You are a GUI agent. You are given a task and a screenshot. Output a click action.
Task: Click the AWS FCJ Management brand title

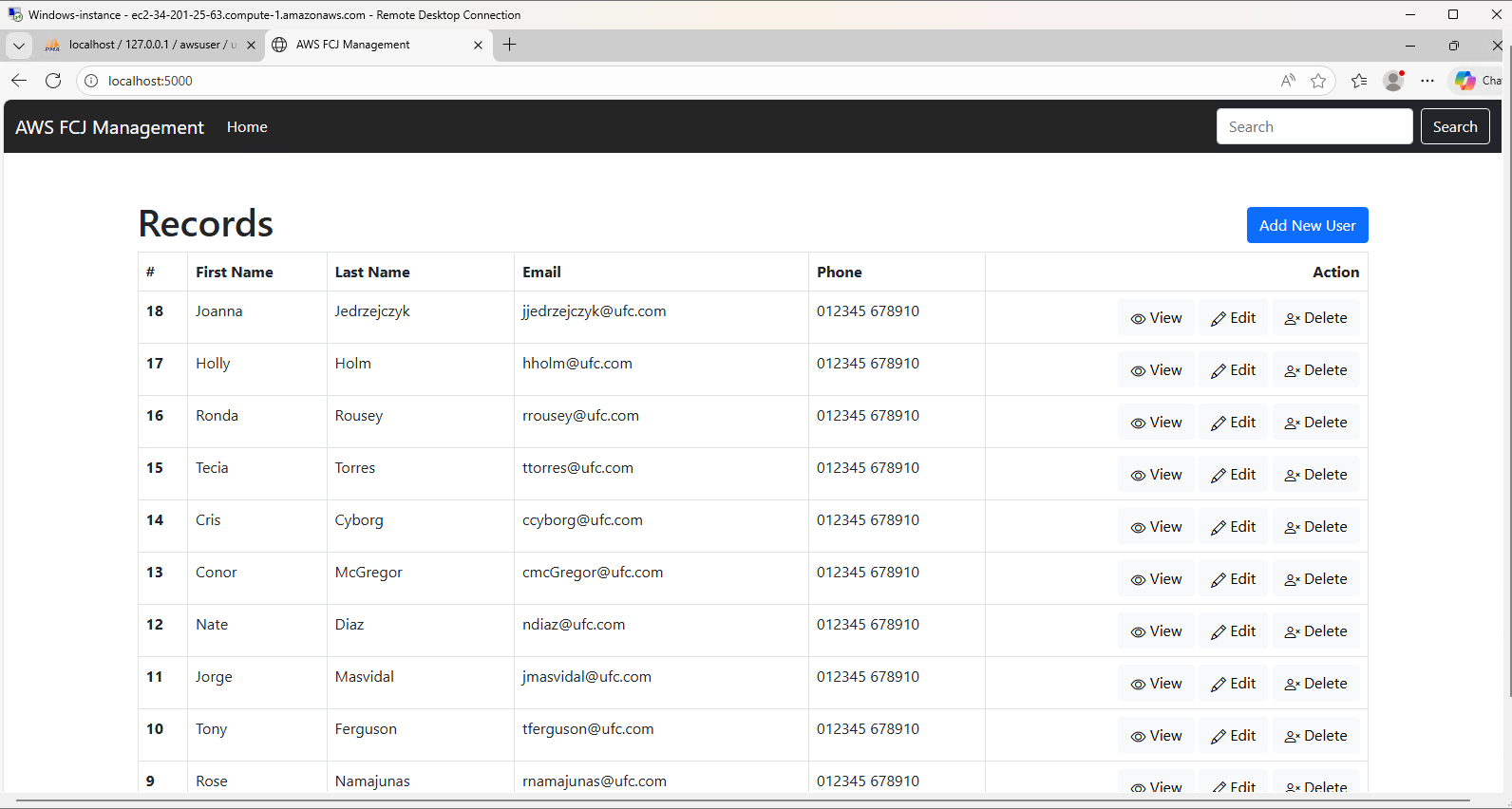click(109, 127)
